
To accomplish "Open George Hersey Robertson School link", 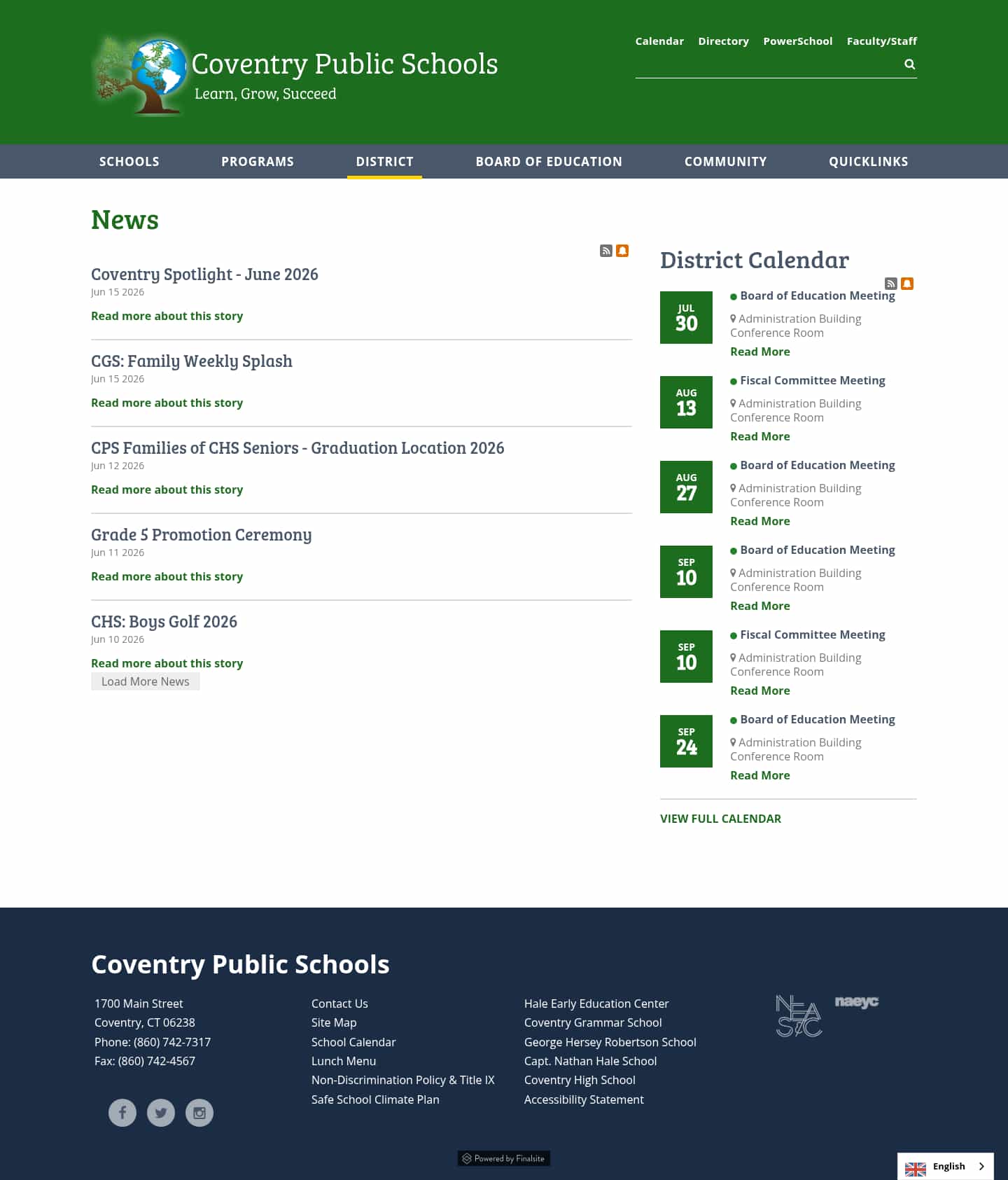I will coord(610,1042).
